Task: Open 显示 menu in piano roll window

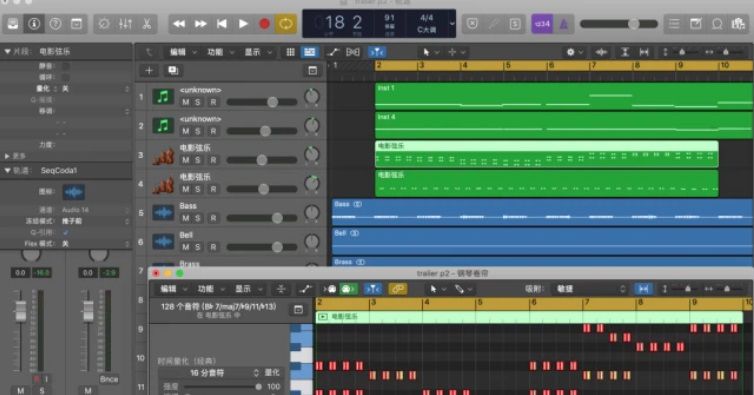Action: (x=248, y=289)
